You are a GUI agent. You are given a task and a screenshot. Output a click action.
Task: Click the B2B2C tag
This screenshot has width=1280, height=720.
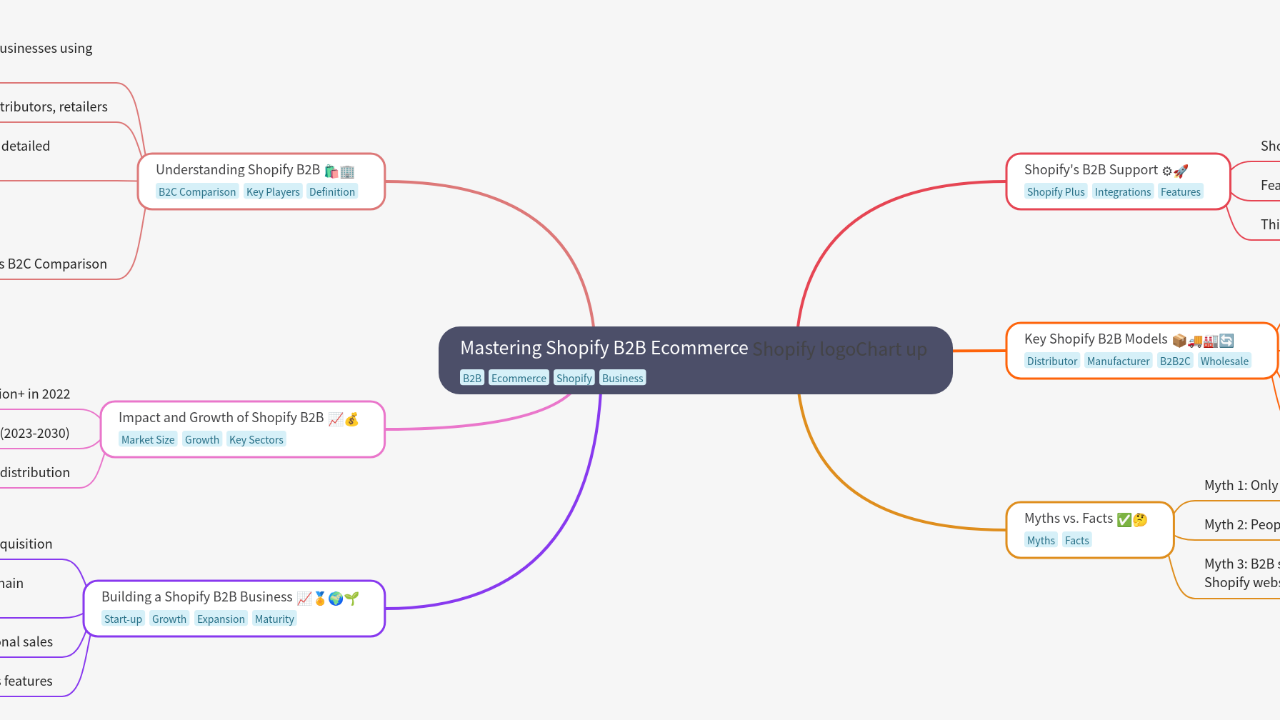point(1175,361)
